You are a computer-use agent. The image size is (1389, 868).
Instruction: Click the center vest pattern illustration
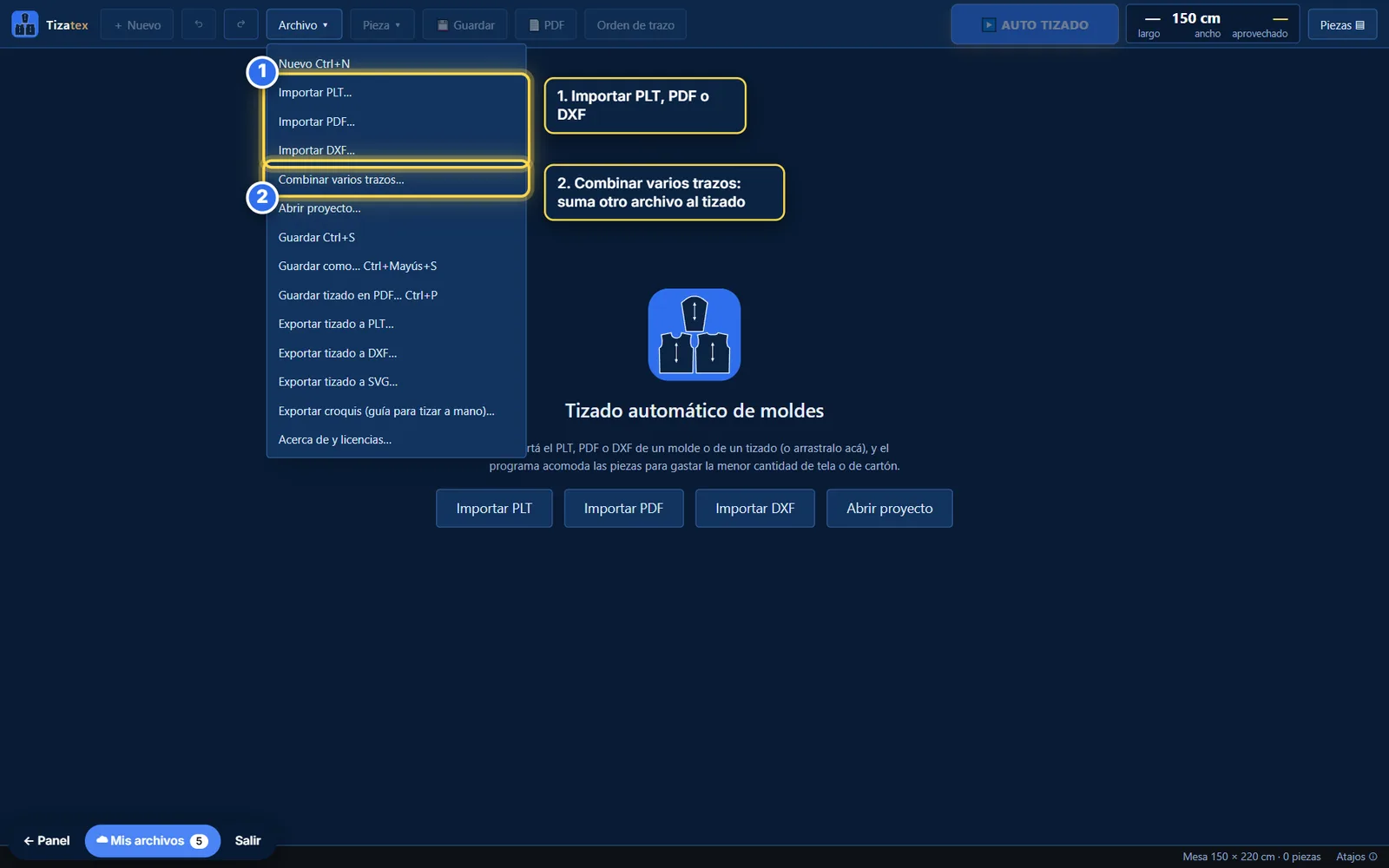(x=694, y=334)
